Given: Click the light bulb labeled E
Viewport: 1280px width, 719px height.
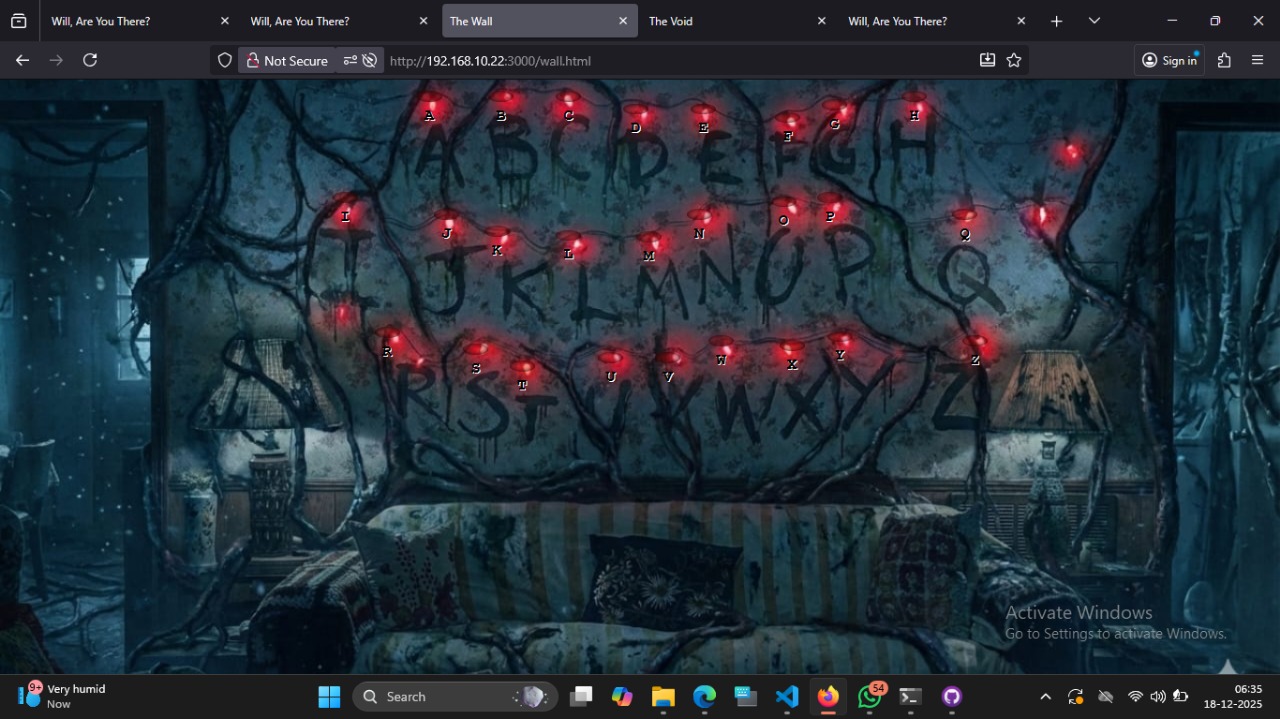Looking at the screenshot, I should click(704, 115).
